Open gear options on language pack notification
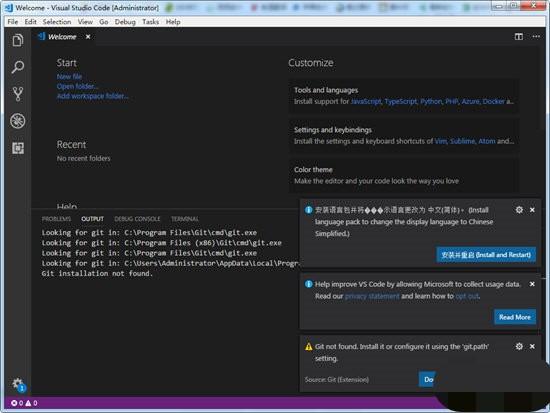Viewport: 550px width, 413px height. tap(519, 210)
